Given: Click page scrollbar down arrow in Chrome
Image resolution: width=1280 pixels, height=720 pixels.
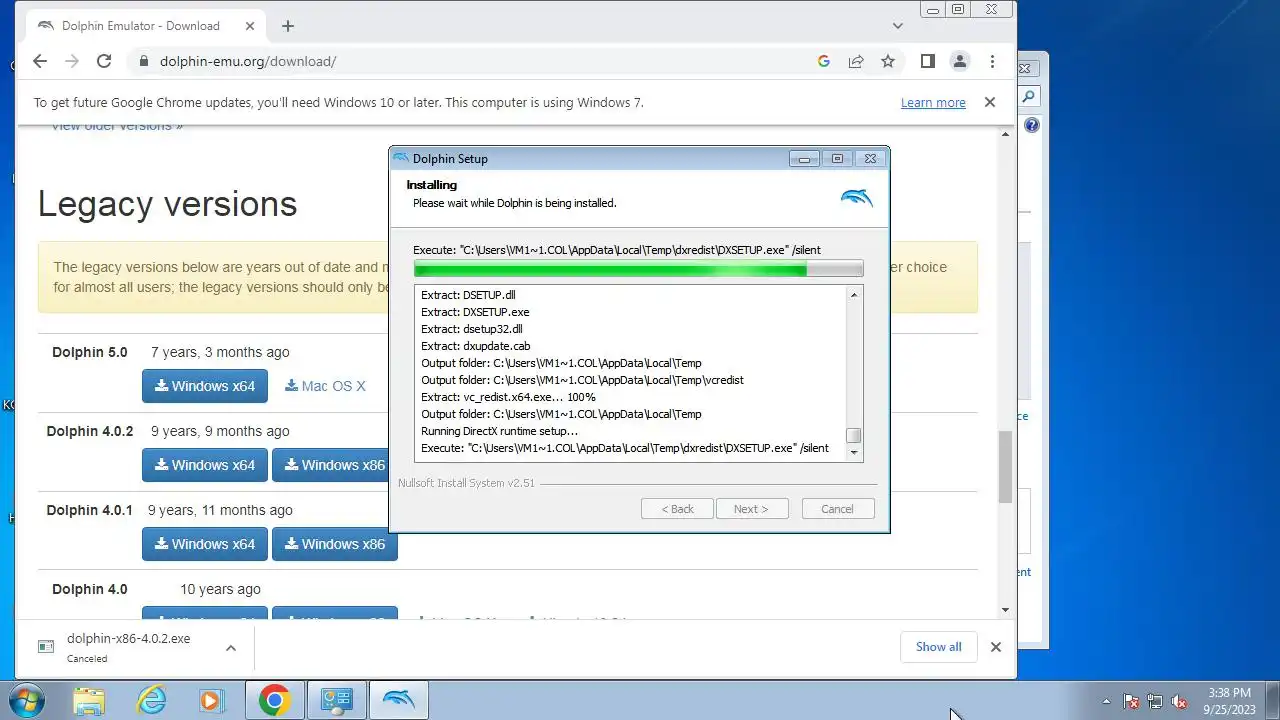Looking at the screenshot, I should [1005, 610].
